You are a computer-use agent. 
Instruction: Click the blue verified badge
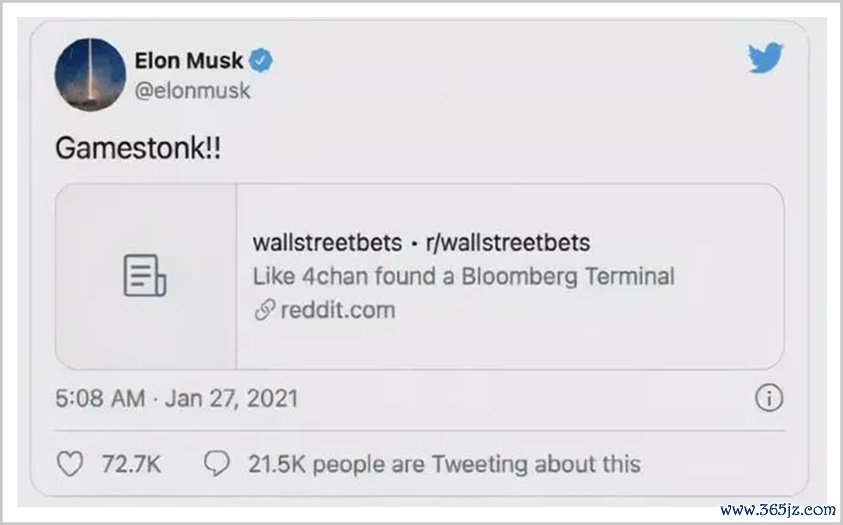click(x=261, y=60)
